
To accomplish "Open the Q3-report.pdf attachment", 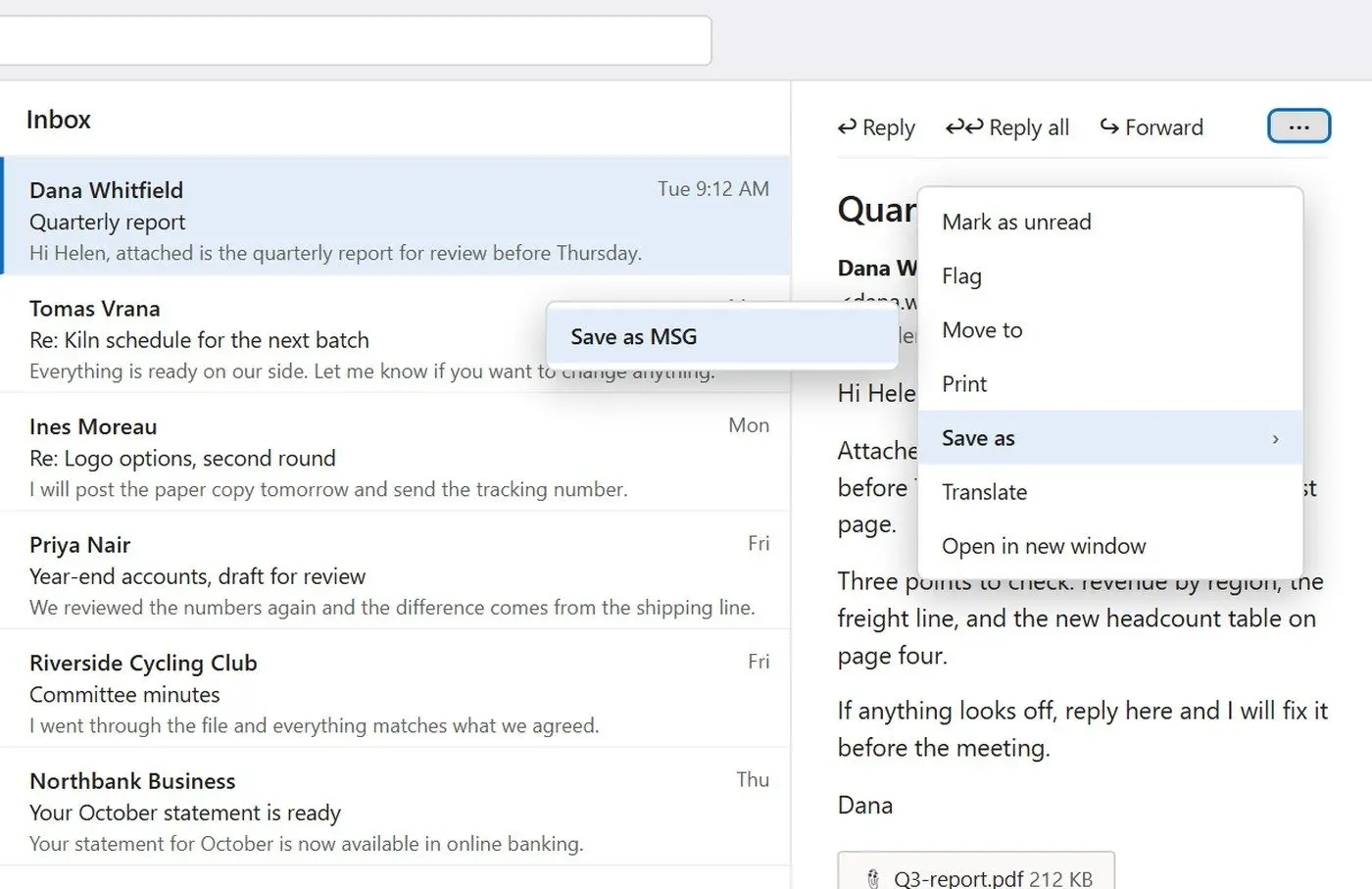I will click(x=976, y=871).
